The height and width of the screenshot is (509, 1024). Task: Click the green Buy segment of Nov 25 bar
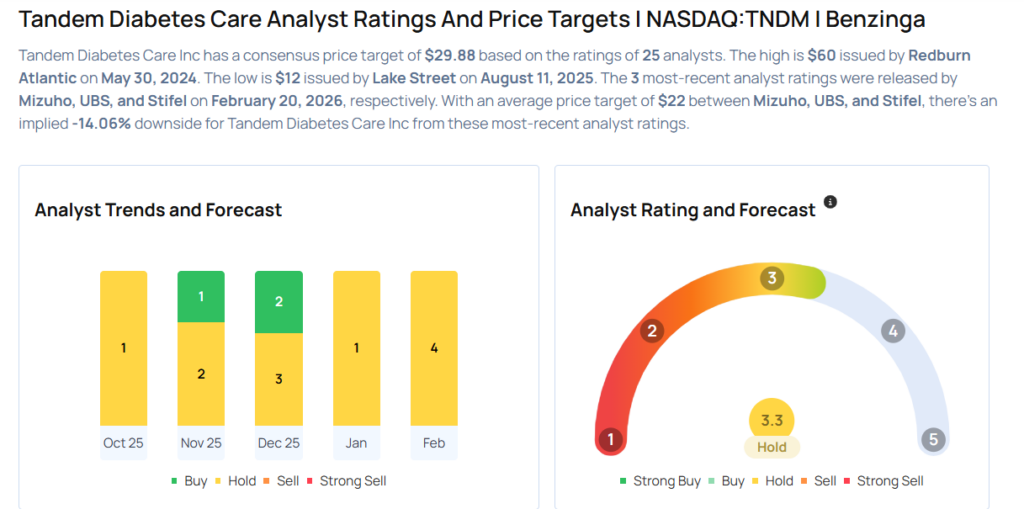pos(201,297)
